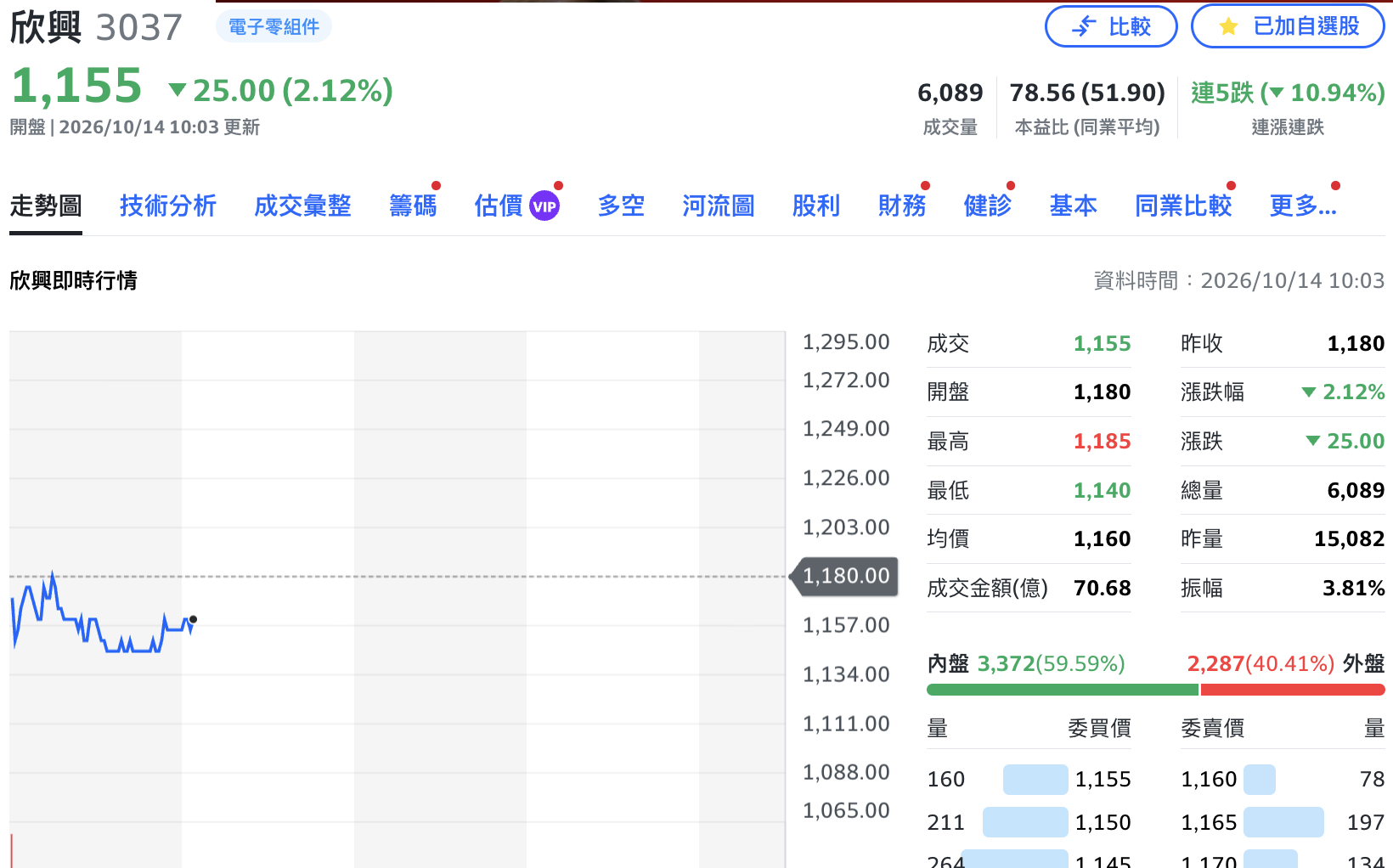Select the 多空 tab
1393x868 pixels.
coord(621,206)
